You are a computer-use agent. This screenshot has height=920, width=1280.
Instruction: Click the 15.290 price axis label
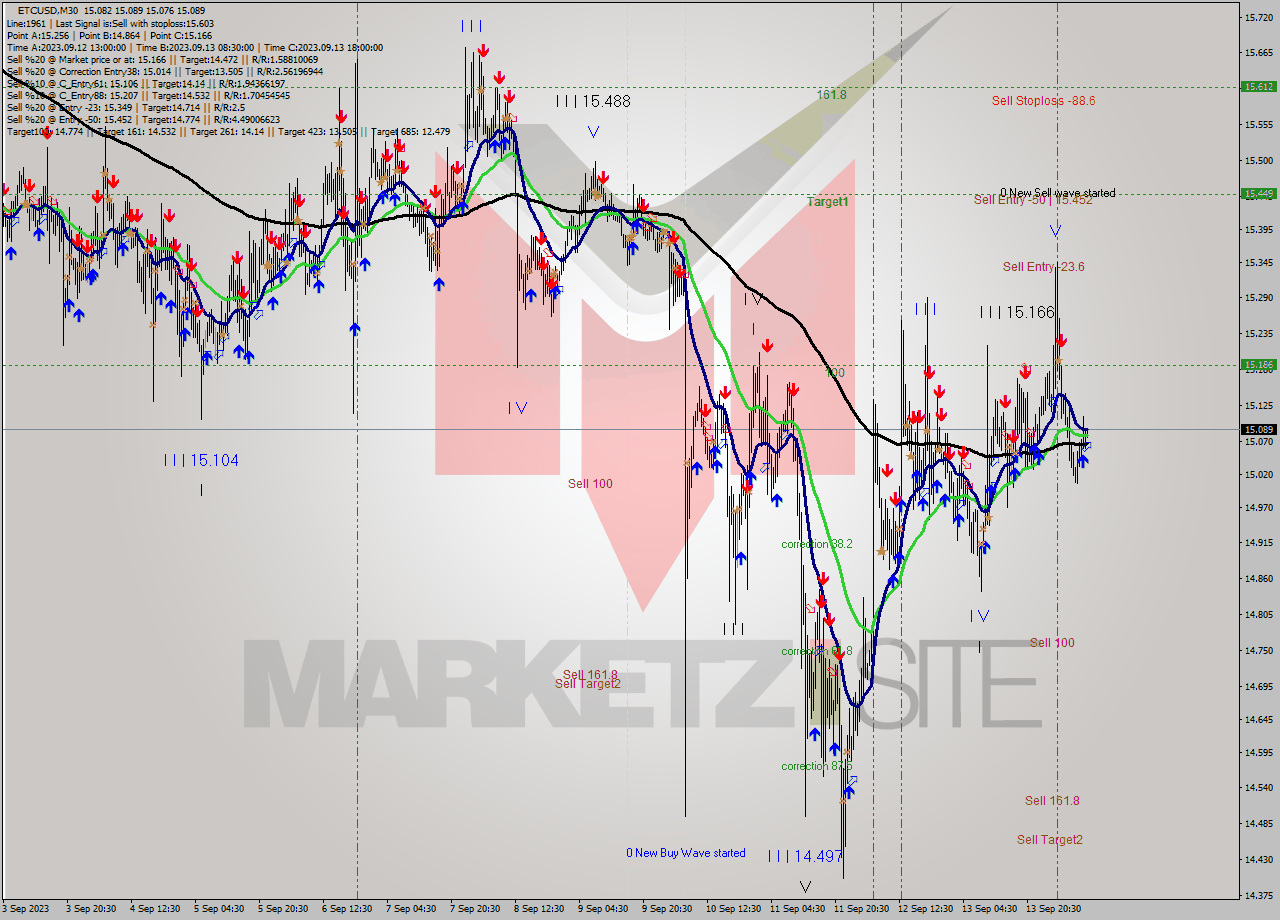coord(1258,298)
